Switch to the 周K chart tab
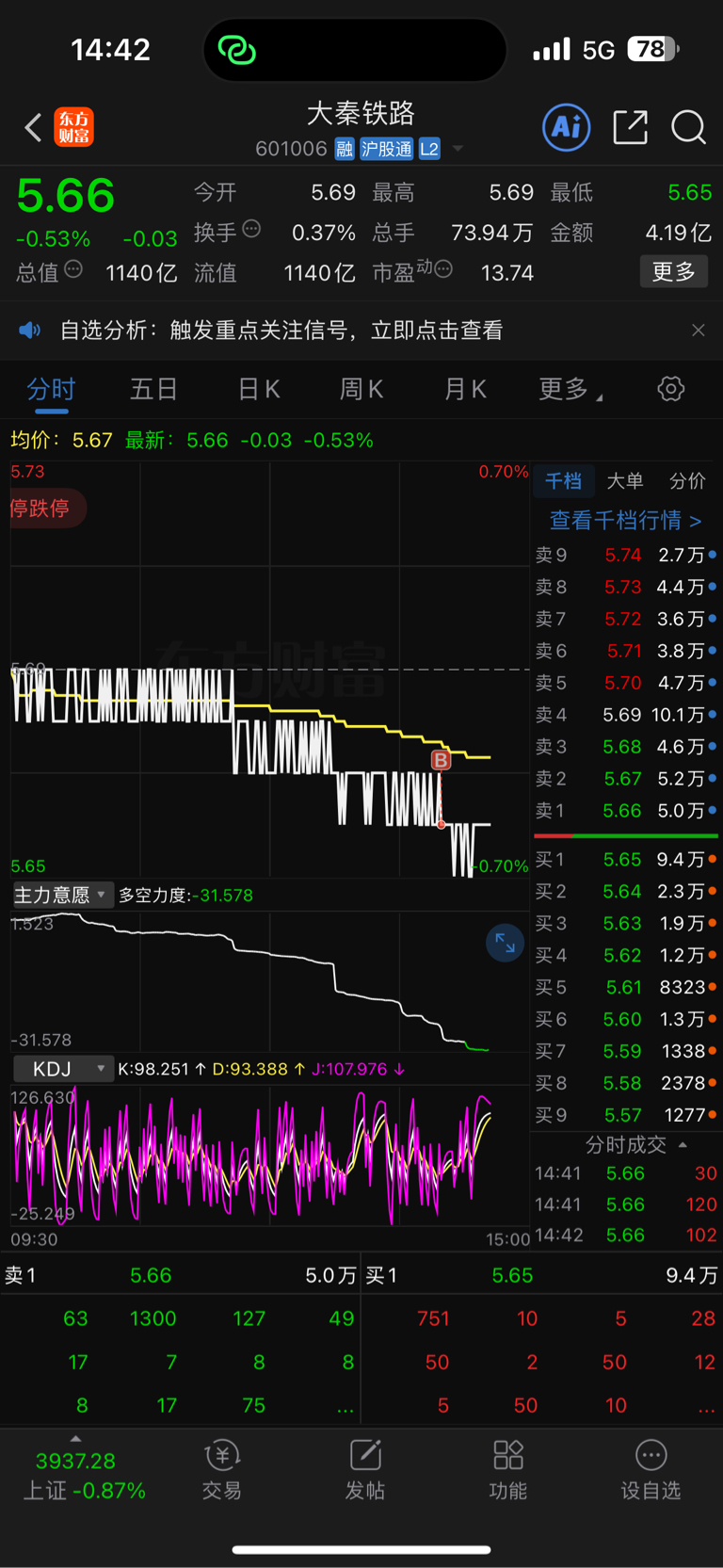 point(361,389)
